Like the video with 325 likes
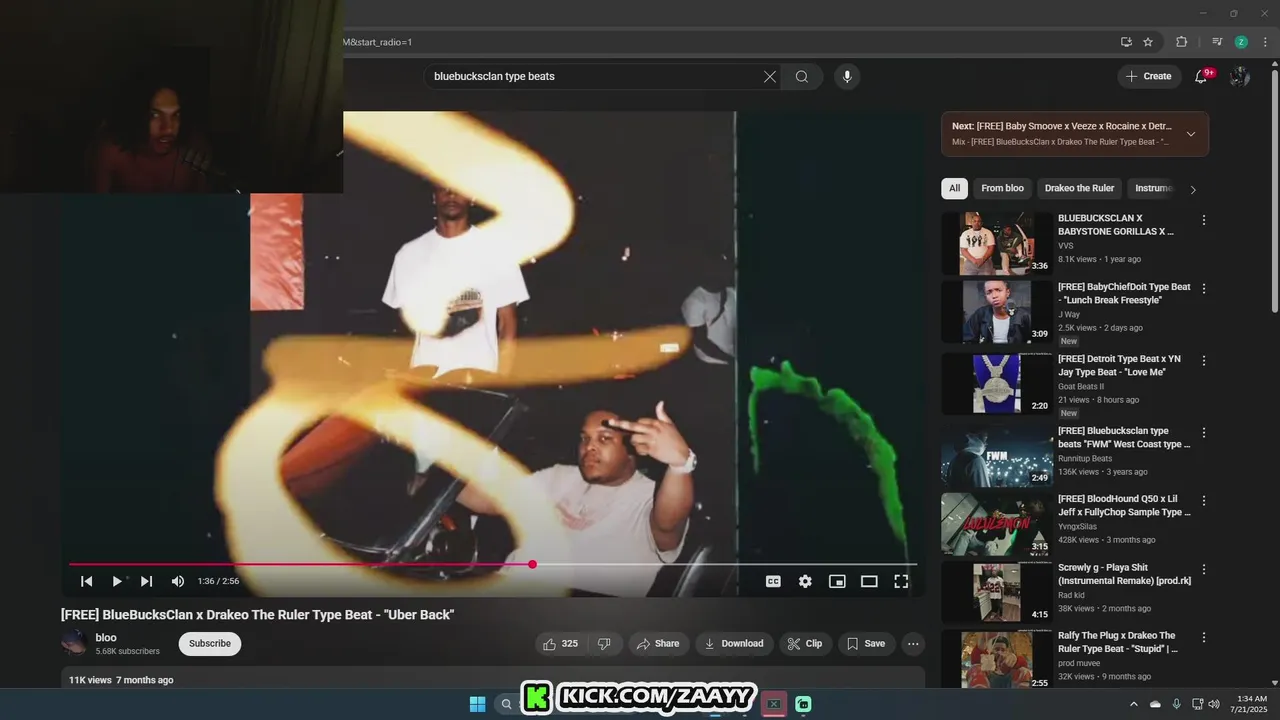 [x=562, y=644]
